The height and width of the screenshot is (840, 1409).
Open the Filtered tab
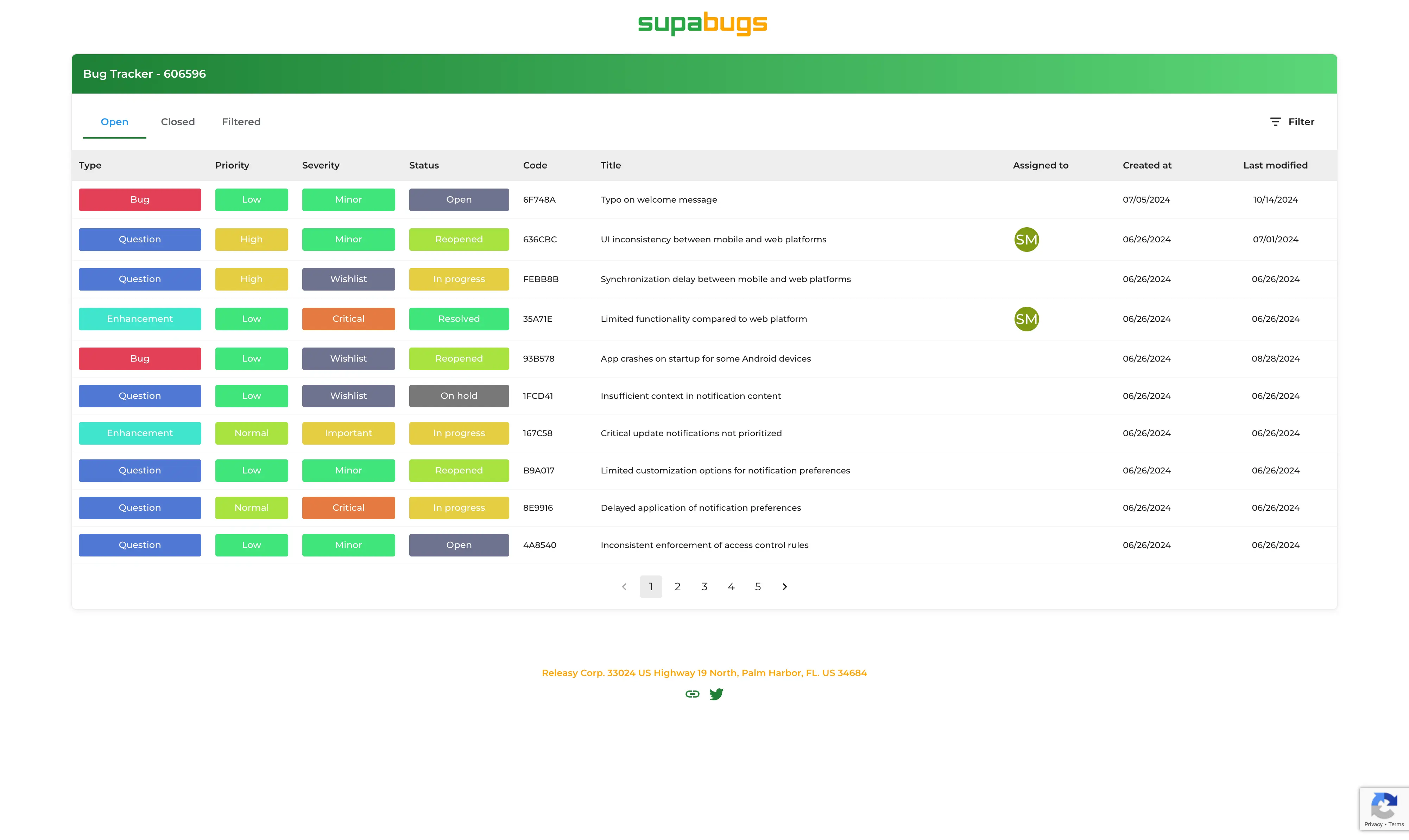(241, 122)
